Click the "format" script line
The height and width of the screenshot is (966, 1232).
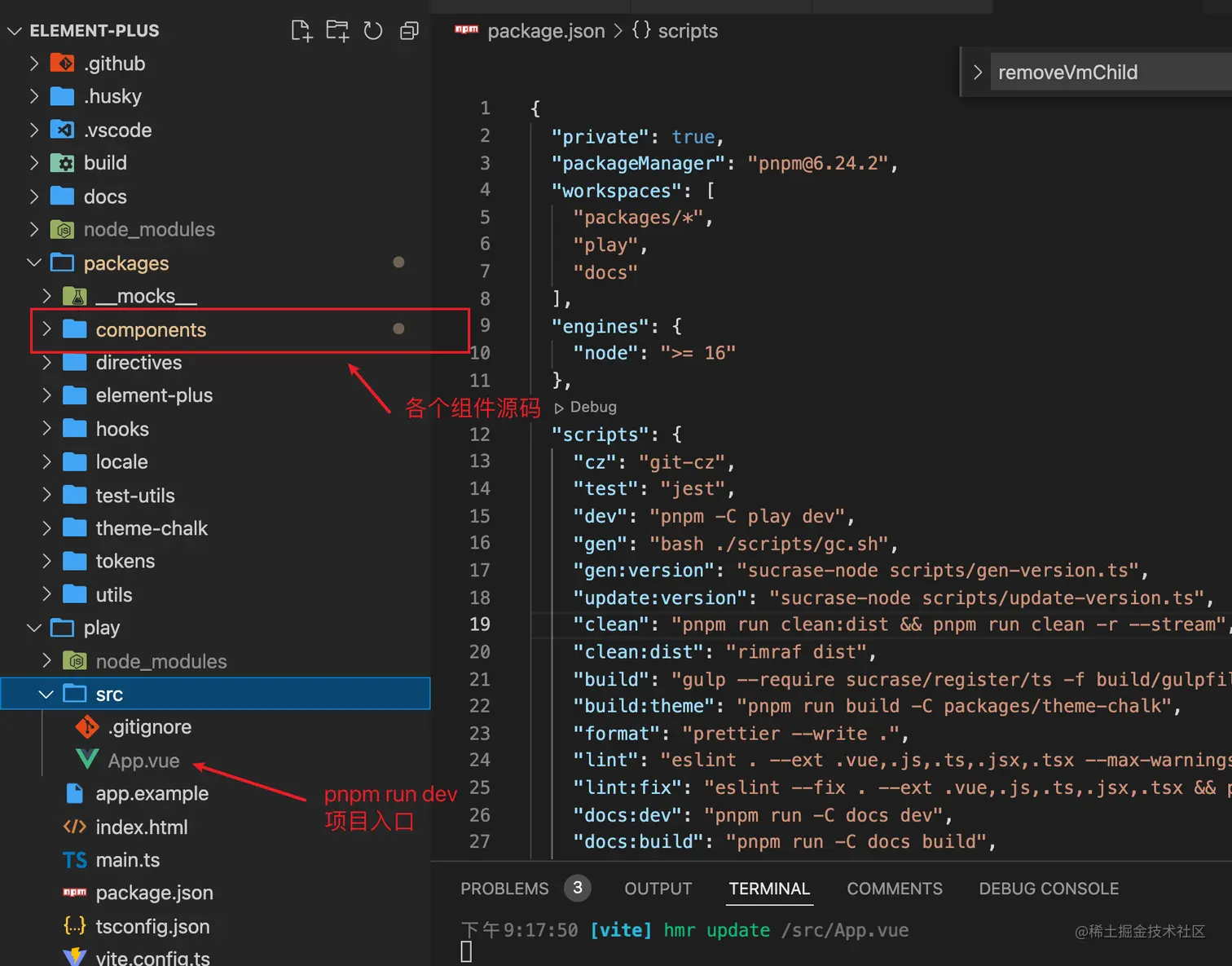pyautogui.click(x=741, y=734)
